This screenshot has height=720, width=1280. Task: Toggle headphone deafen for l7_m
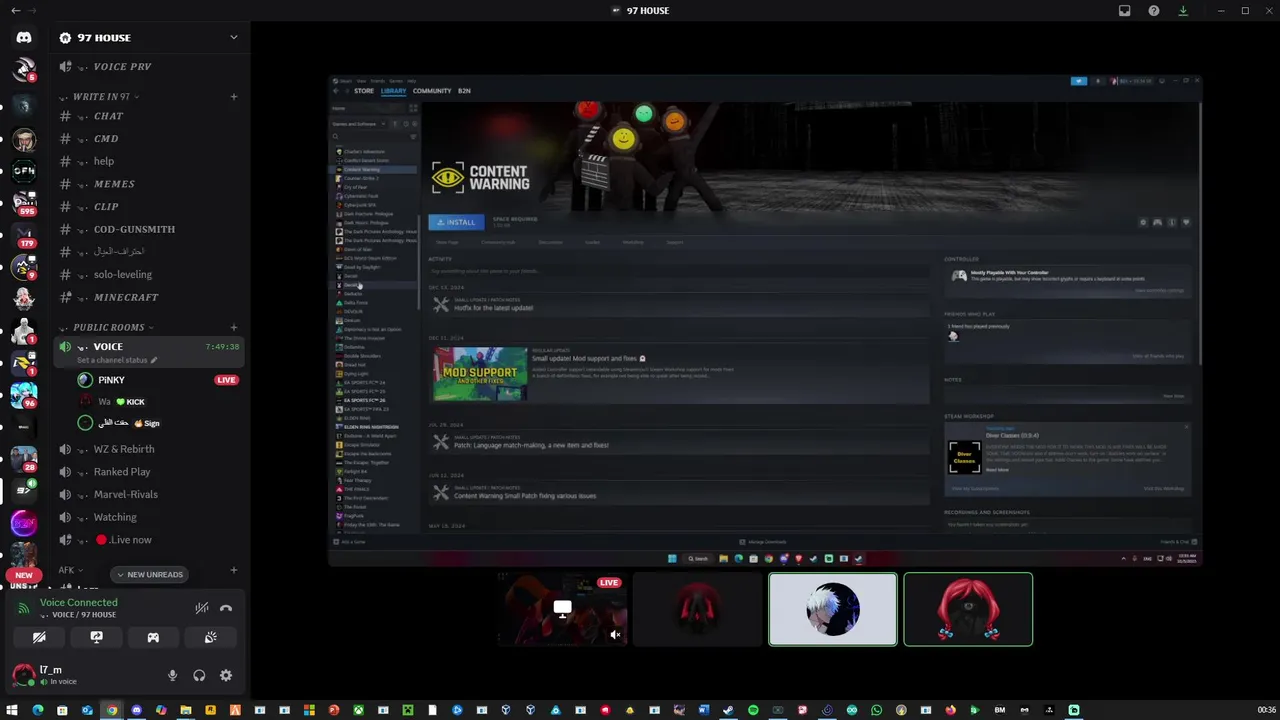(x=199, y=676)
